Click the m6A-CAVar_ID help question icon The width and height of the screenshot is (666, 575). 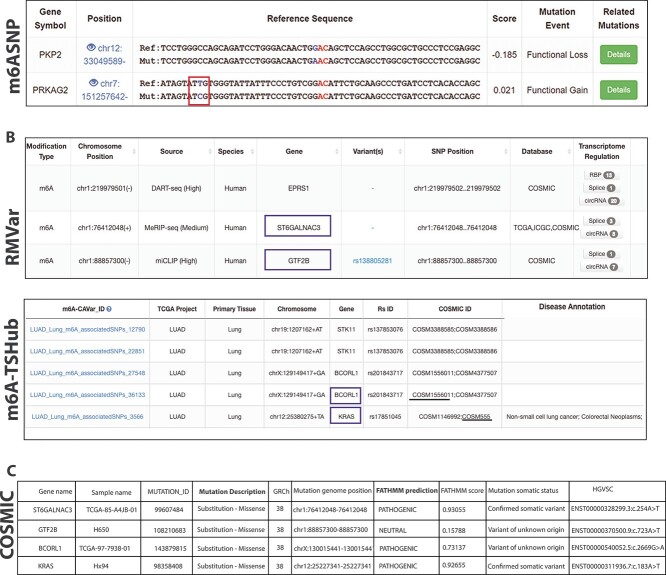(x=109, y=309)
